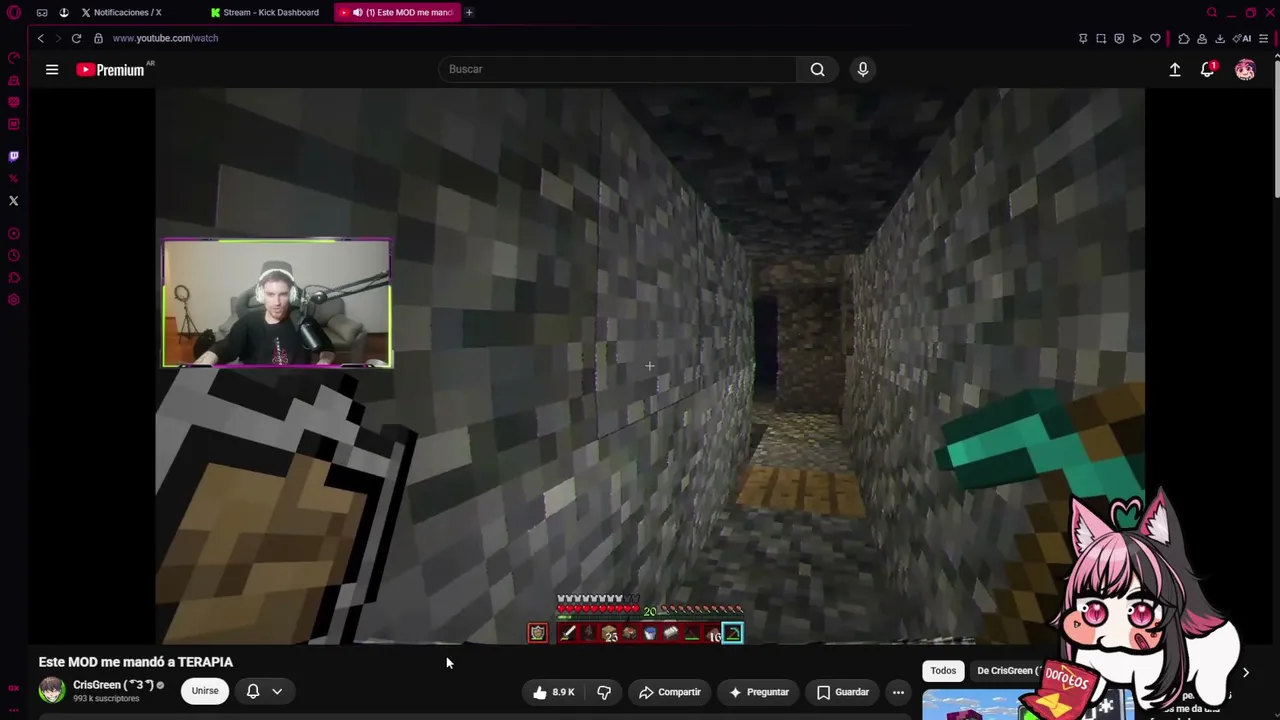1280x720 pixels.
Task: Start voice search with microphone
Action: click(x=863, y=69)
